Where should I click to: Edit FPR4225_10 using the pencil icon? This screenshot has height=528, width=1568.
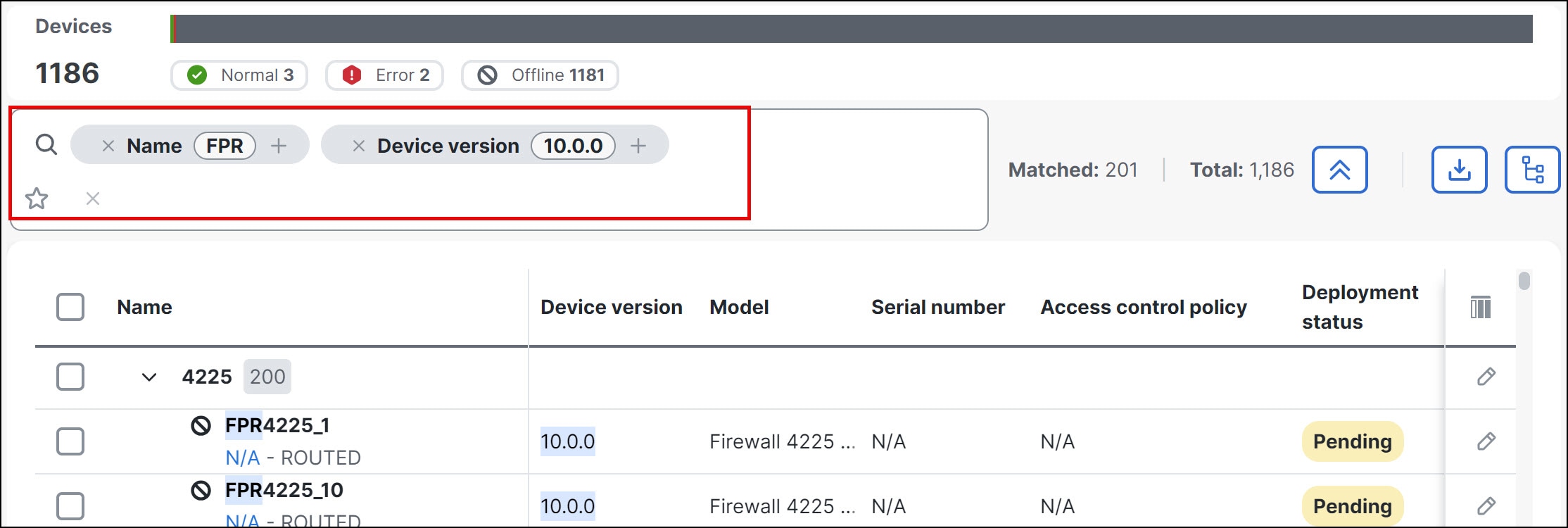click(x=1486, y=506)
